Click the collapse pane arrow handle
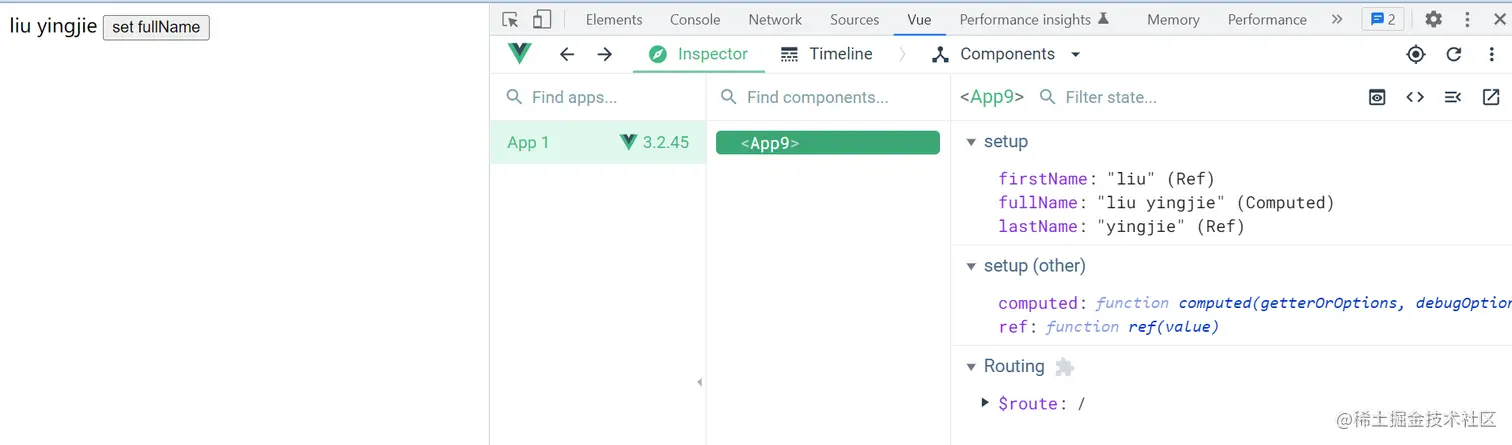 pyautogui.click(x=699, y=382)
